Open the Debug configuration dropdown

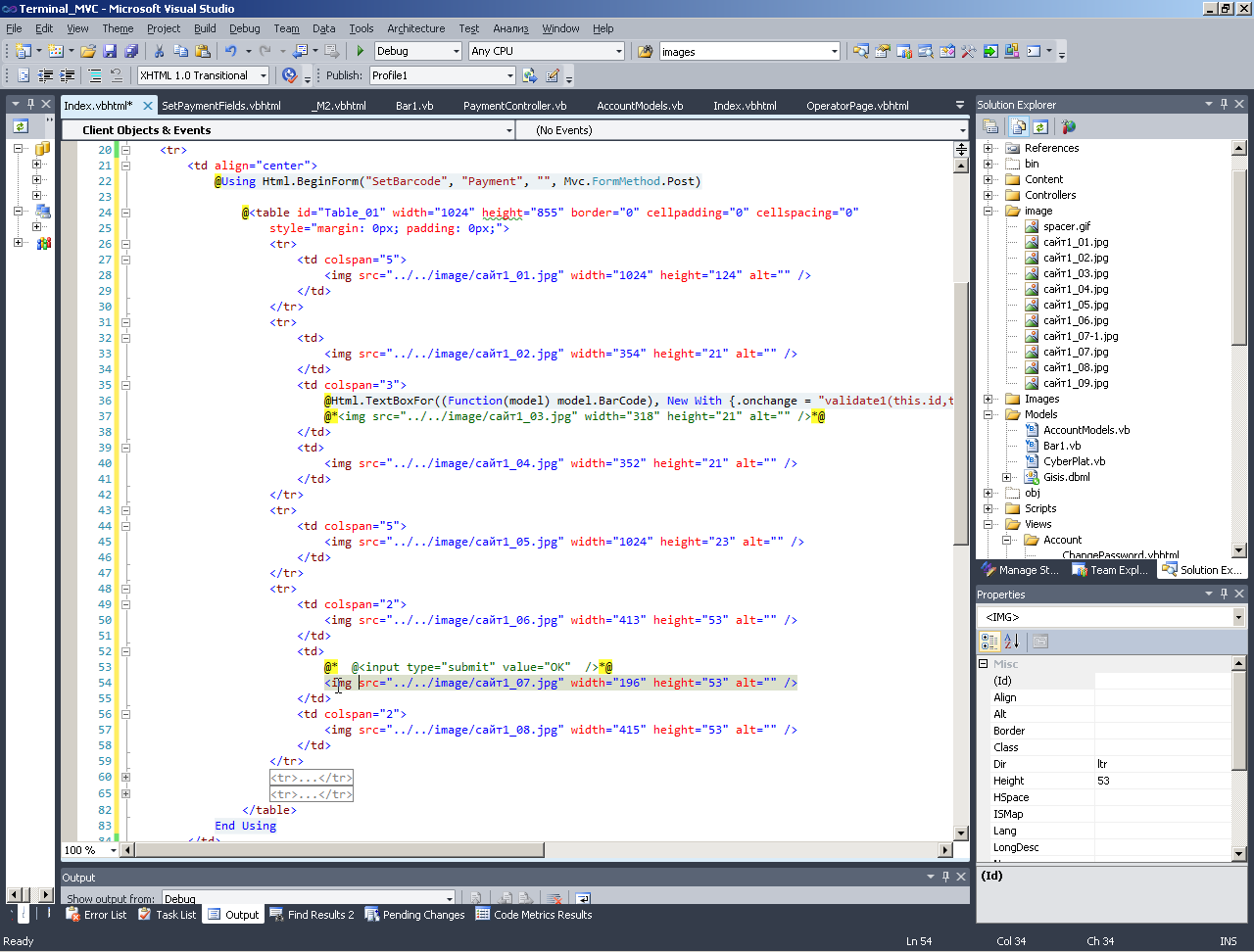pos(457,51)
